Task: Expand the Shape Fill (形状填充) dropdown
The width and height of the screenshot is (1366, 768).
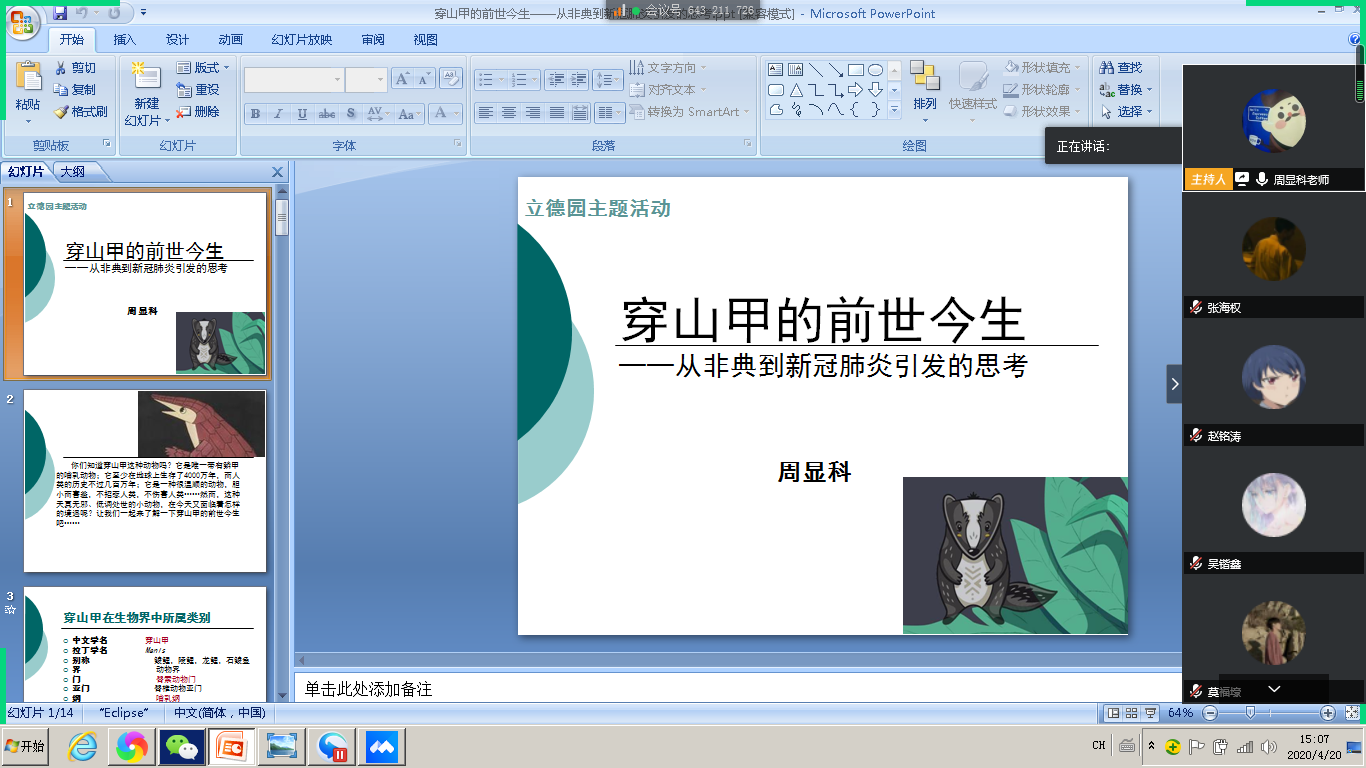Action: 1043,67
